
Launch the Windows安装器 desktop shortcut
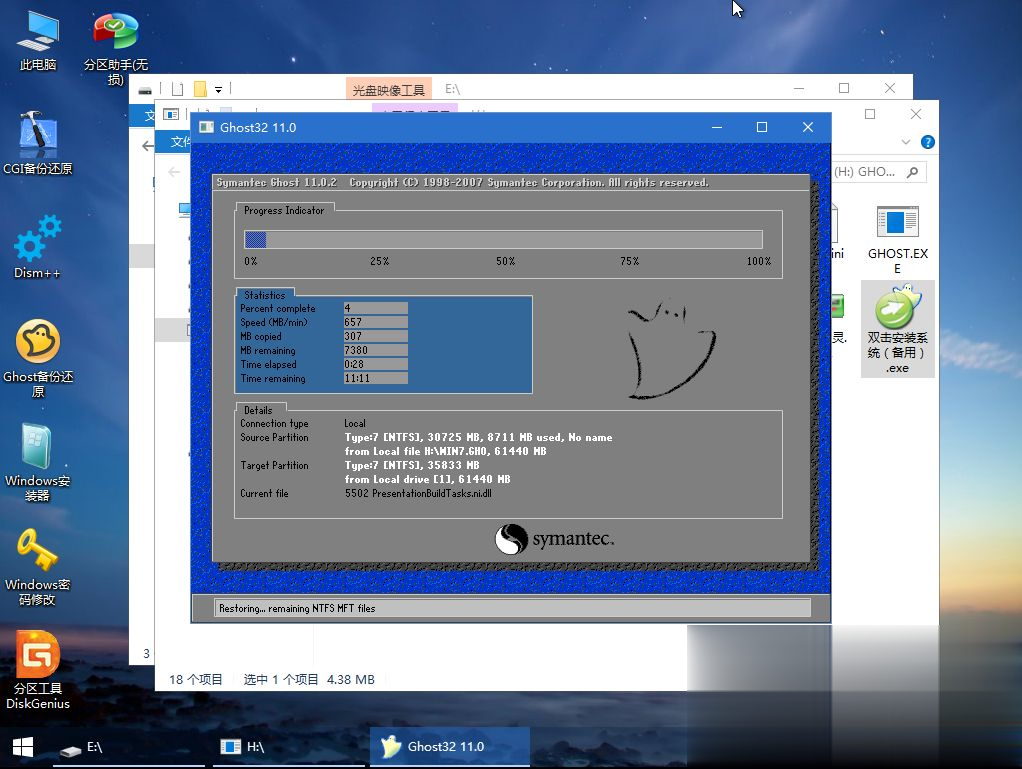(x=38, y=462)
